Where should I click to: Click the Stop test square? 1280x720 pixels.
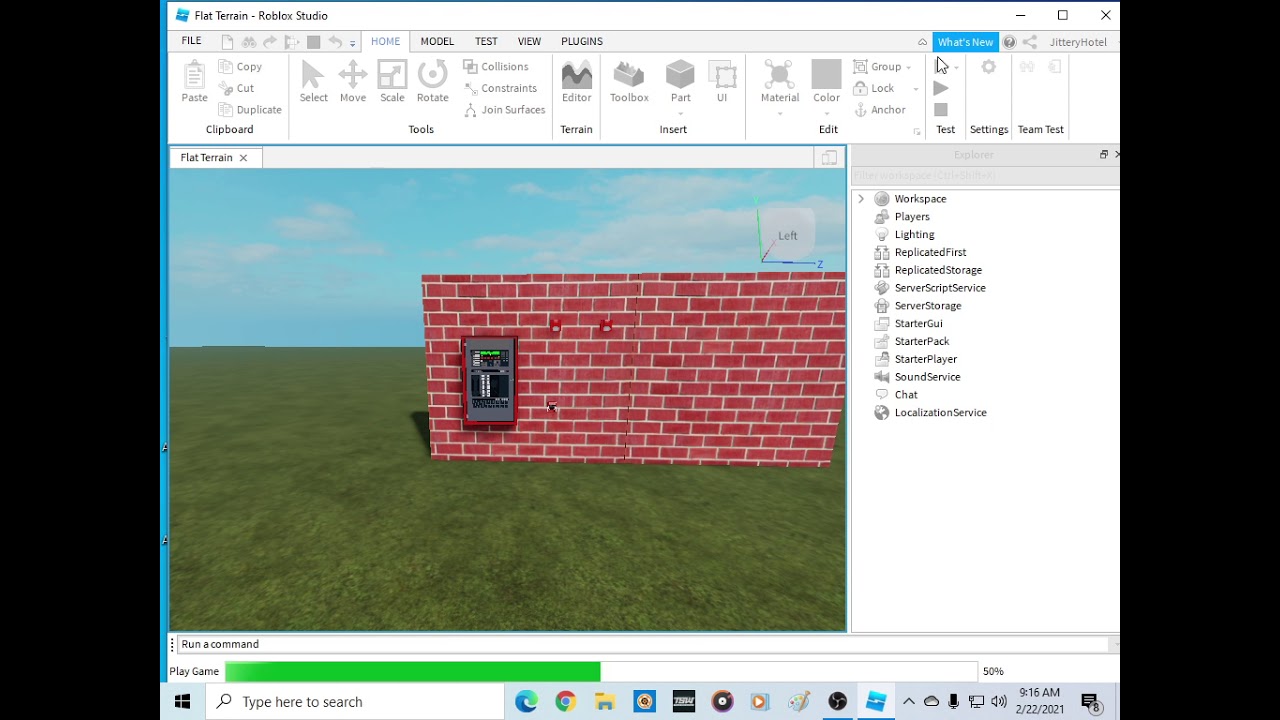point(941,110)
